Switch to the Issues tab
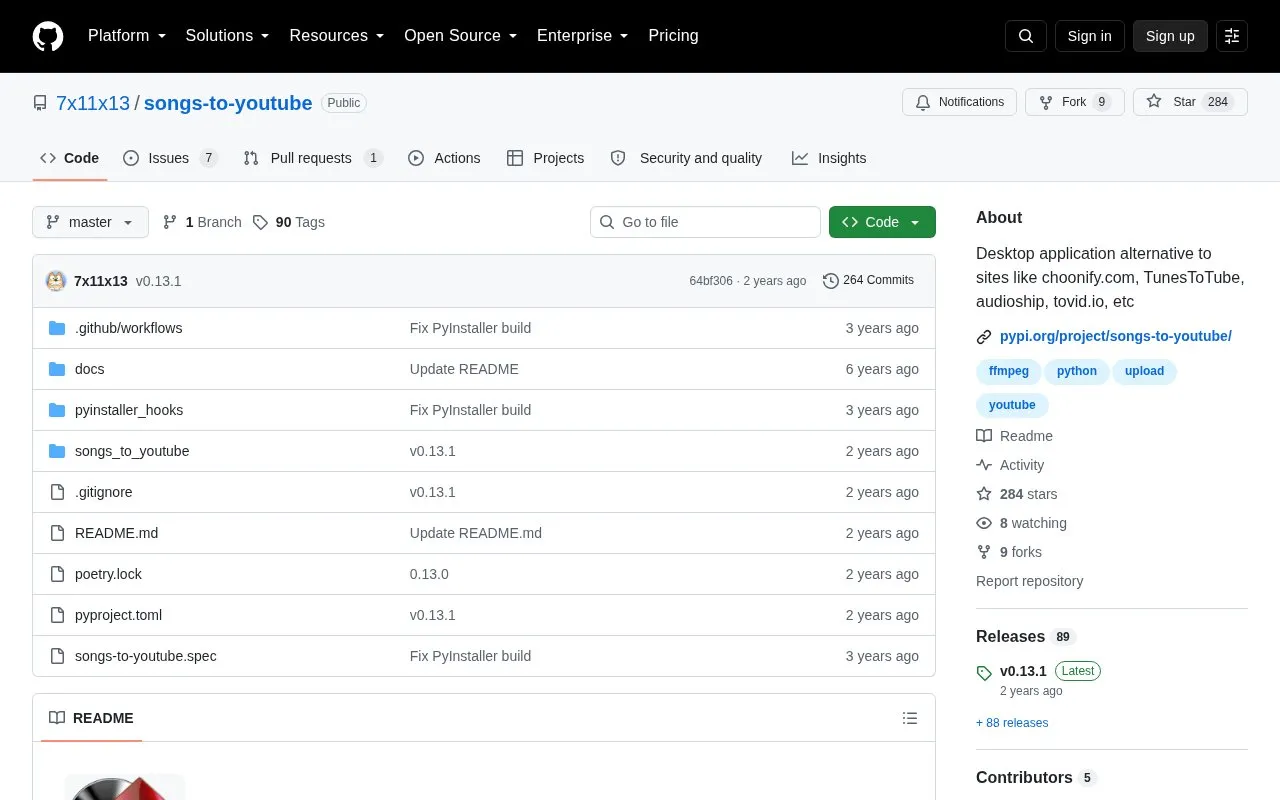1280x800 pixels. click(170, 158)
